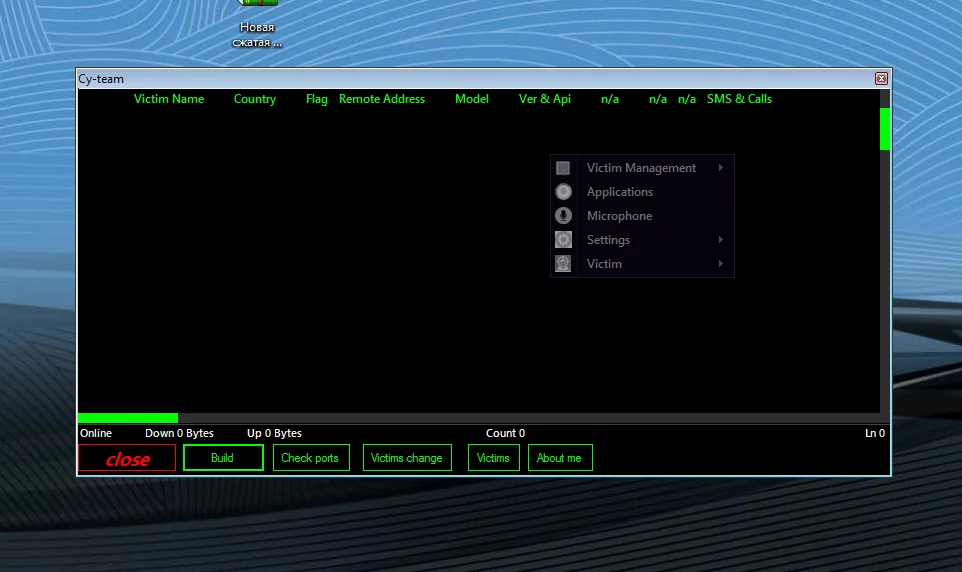
Task: Select the compressed folder icon on the desktop
Action: (257, 5)
